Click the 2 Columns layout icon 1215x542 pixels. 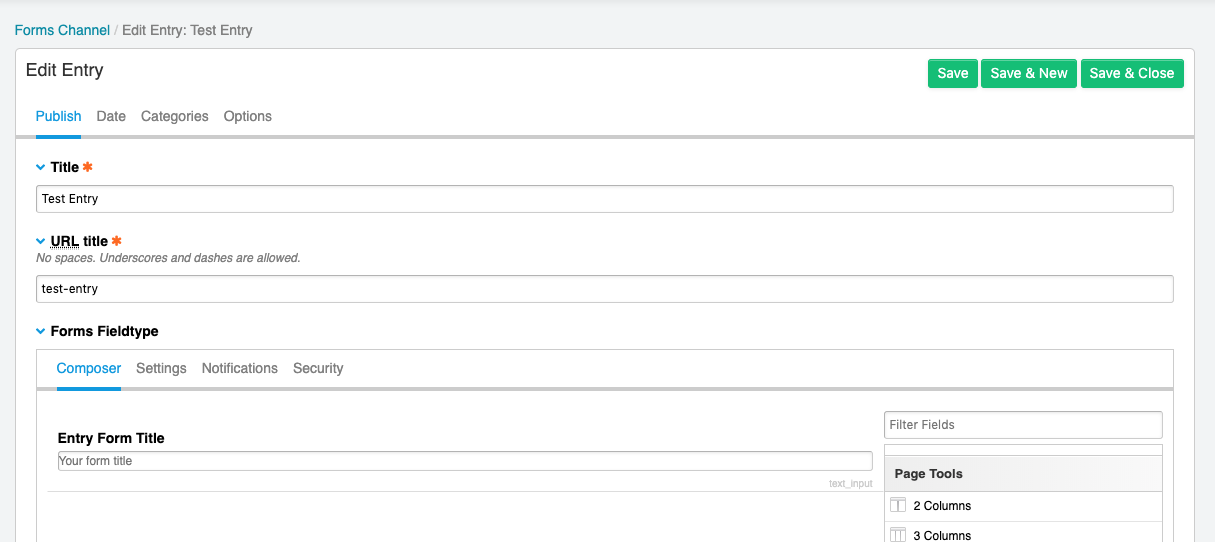pos(897,505)
